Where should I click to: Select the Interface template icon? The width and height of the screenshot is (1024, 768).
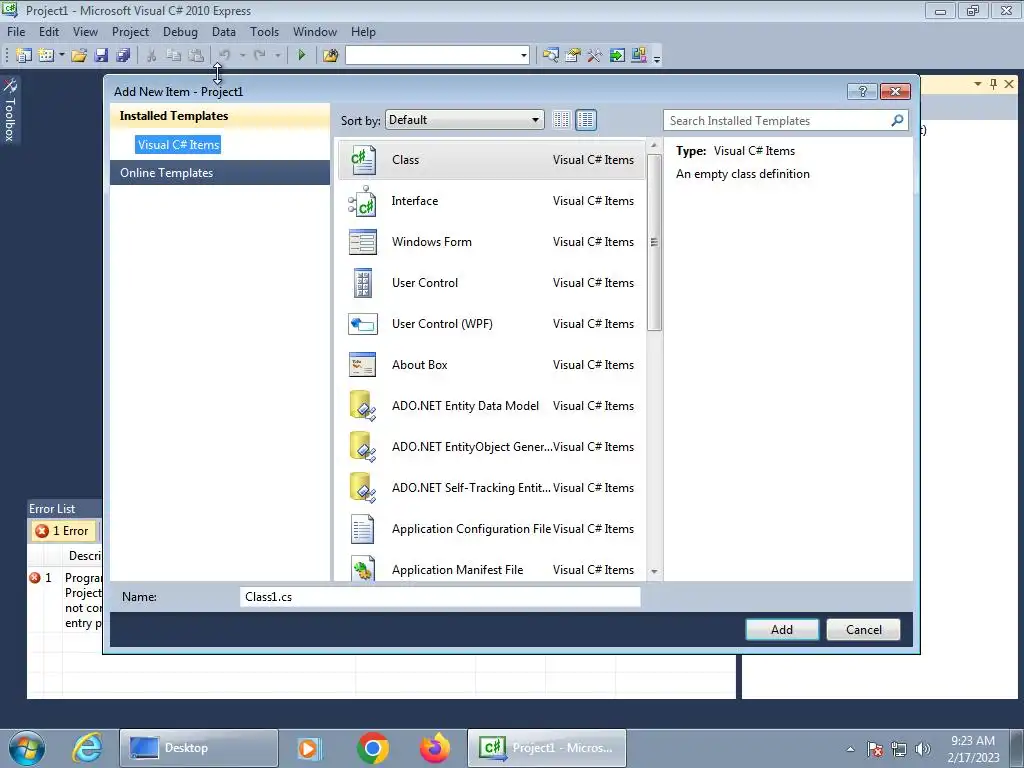[362, 201]
